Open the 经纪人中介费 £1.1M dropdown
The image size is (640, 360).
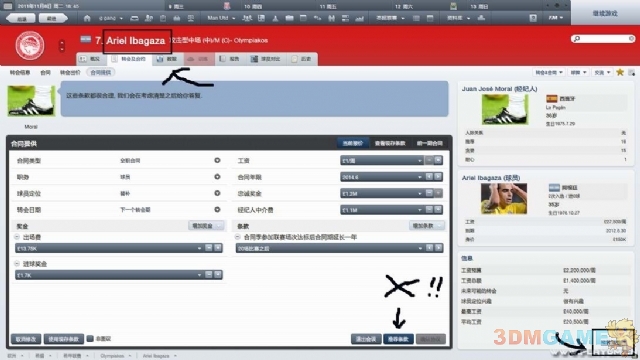(381, 210)
